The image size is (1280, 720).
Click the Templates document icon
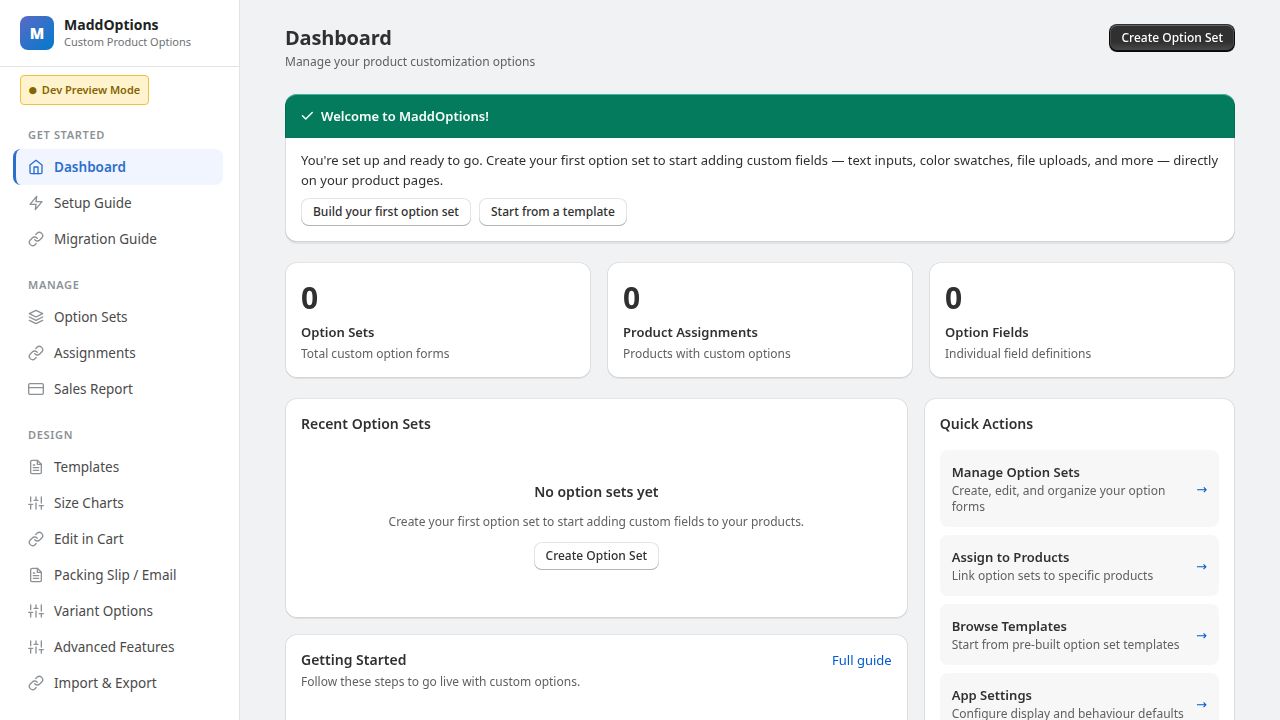pyautogui.click(x=36, y=467)
